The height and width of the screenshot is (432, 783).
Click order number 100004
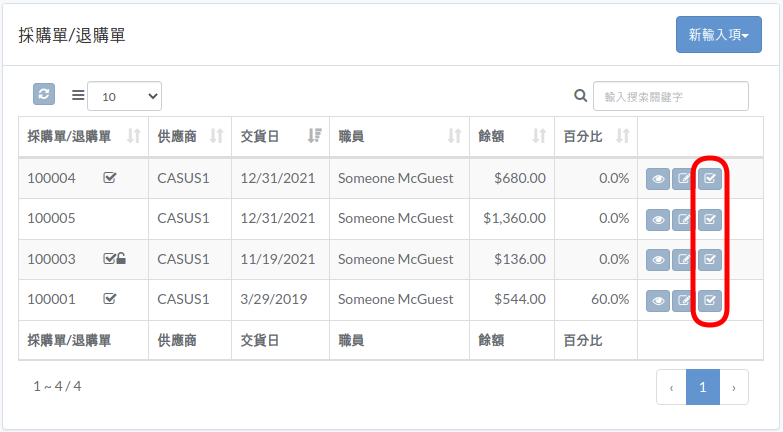pos(51,178)
